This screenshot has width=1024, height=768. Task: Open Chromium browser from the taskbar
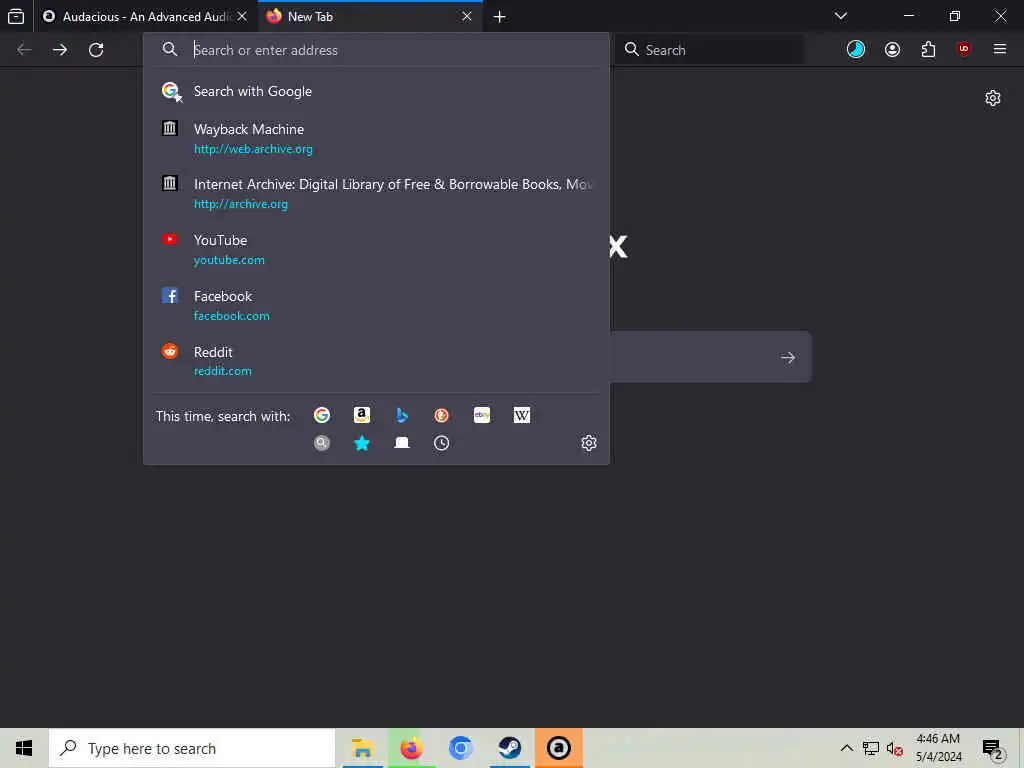coord(460,748)
